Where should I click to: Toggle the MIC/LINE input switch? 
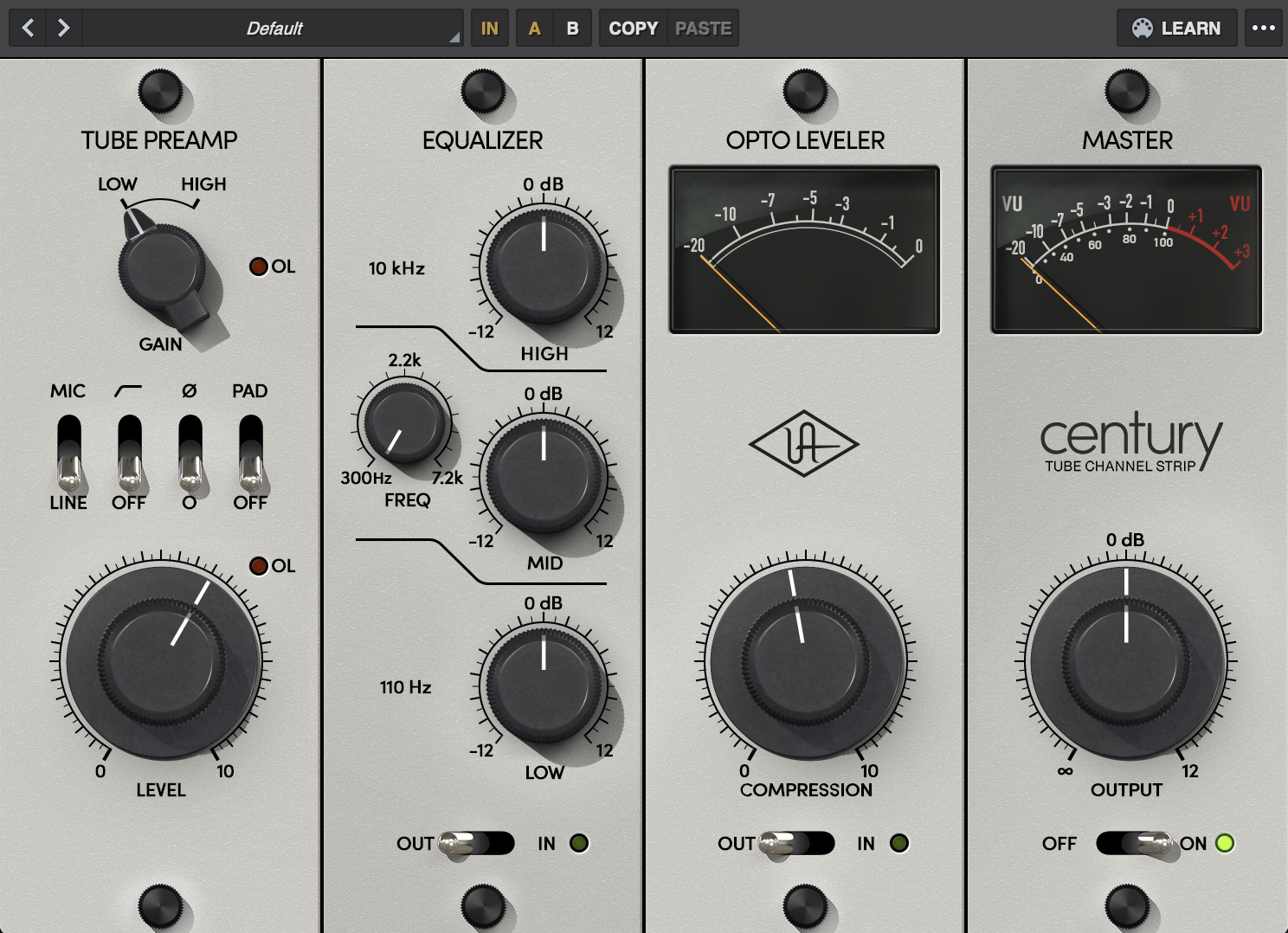coord(68,454)
